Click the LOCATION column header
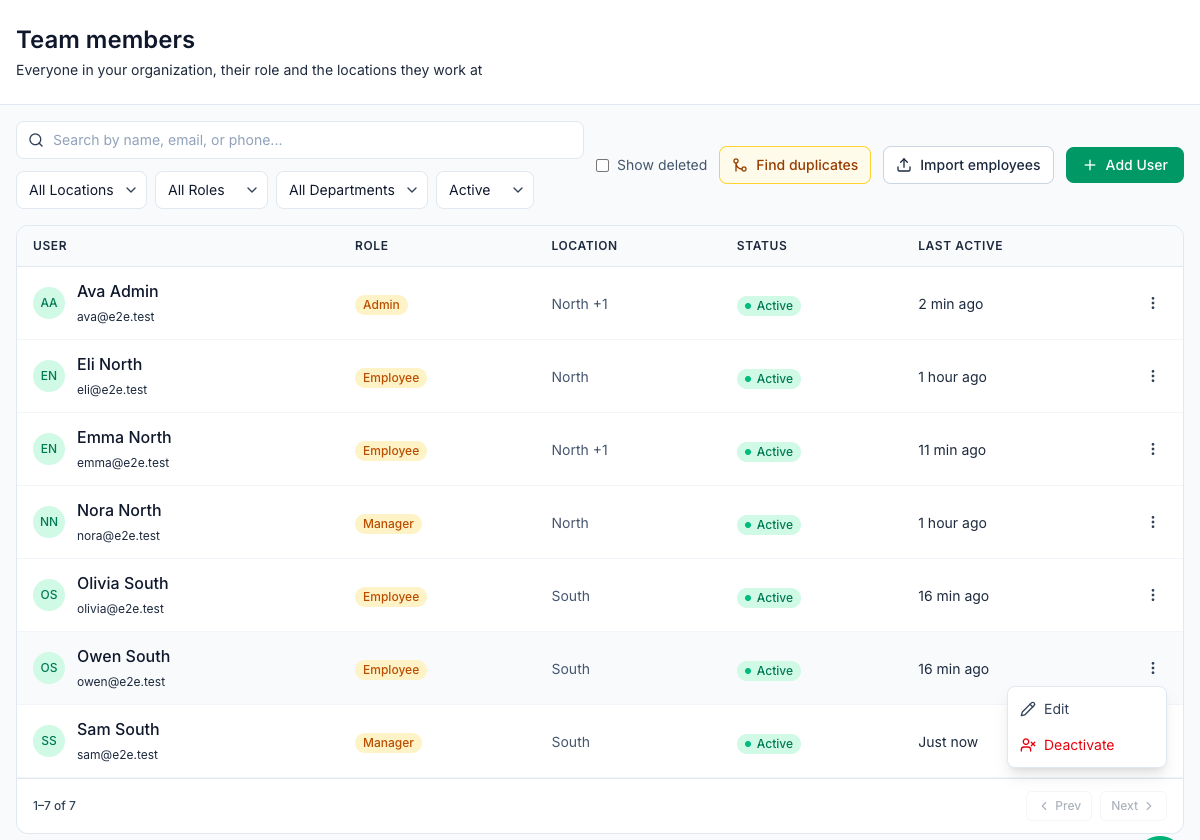 (584, 246)
